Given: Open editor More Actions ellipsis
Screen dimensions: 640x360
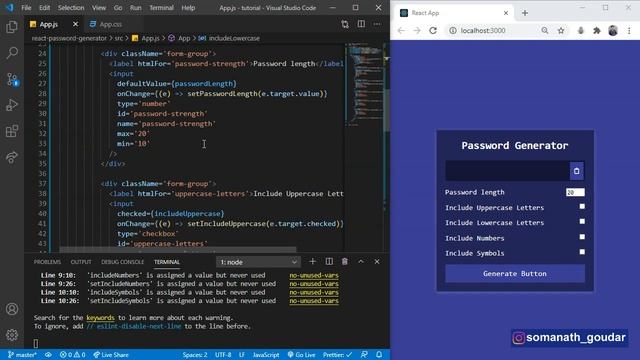Looking at the screenshot, I should pos(377,24).
